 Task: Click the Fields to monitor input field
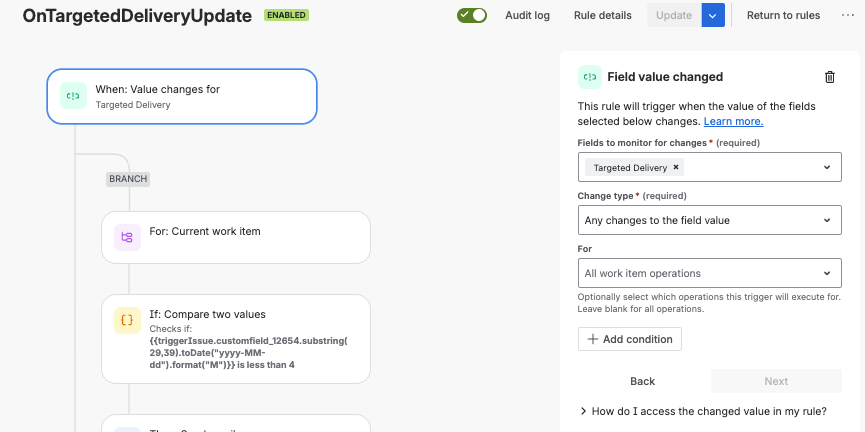coord(709,167)
